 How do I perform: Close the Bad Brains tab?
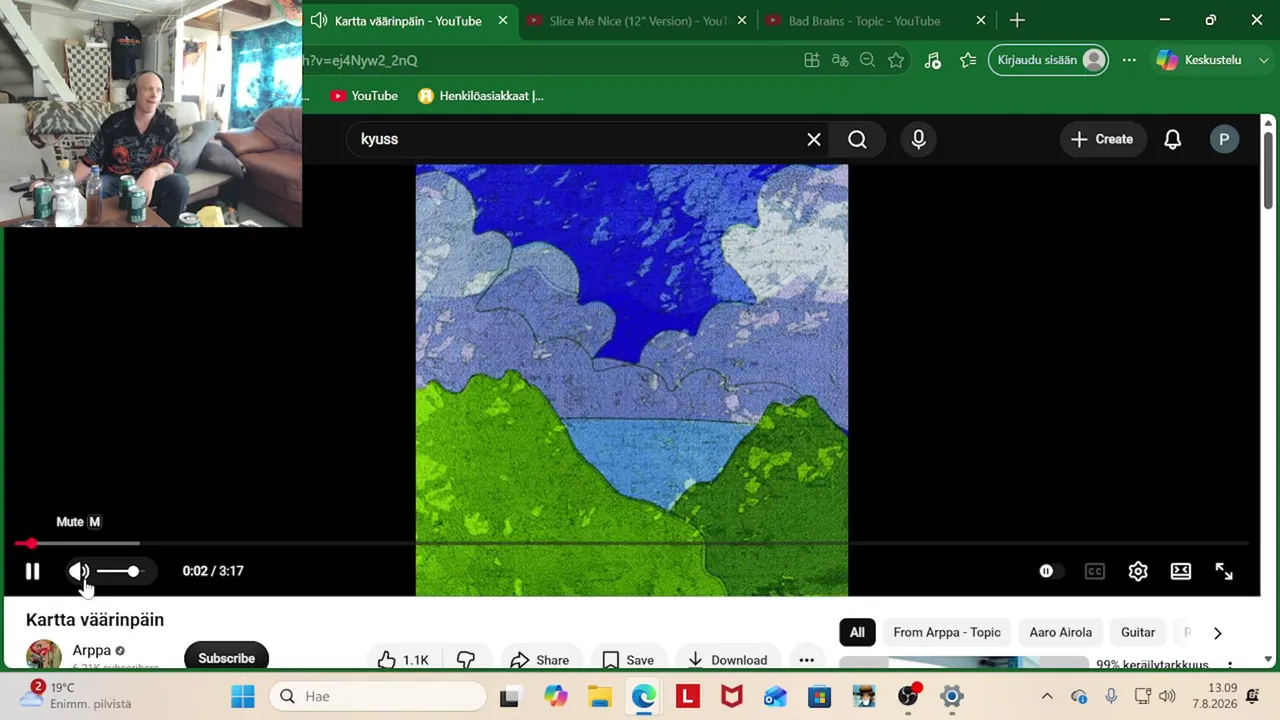coord(981,21)
